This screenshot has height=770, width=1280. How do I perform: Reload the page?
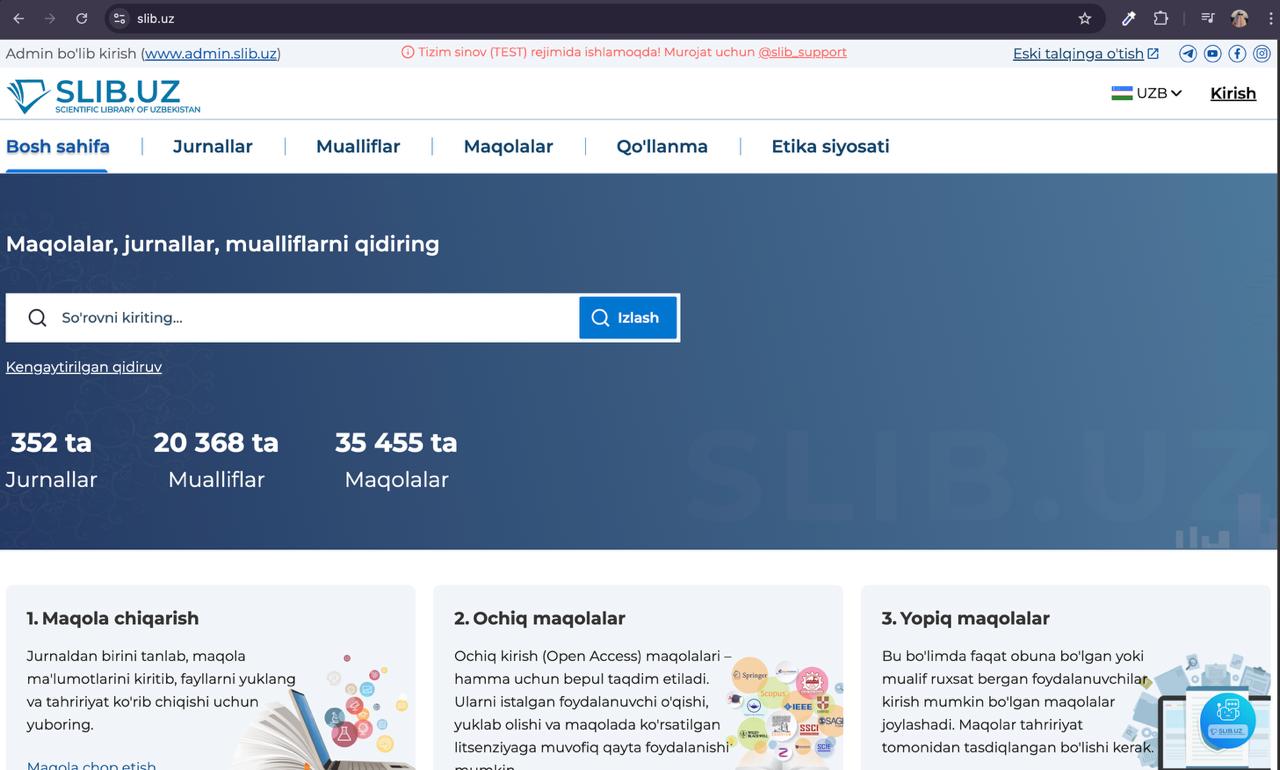82,17
